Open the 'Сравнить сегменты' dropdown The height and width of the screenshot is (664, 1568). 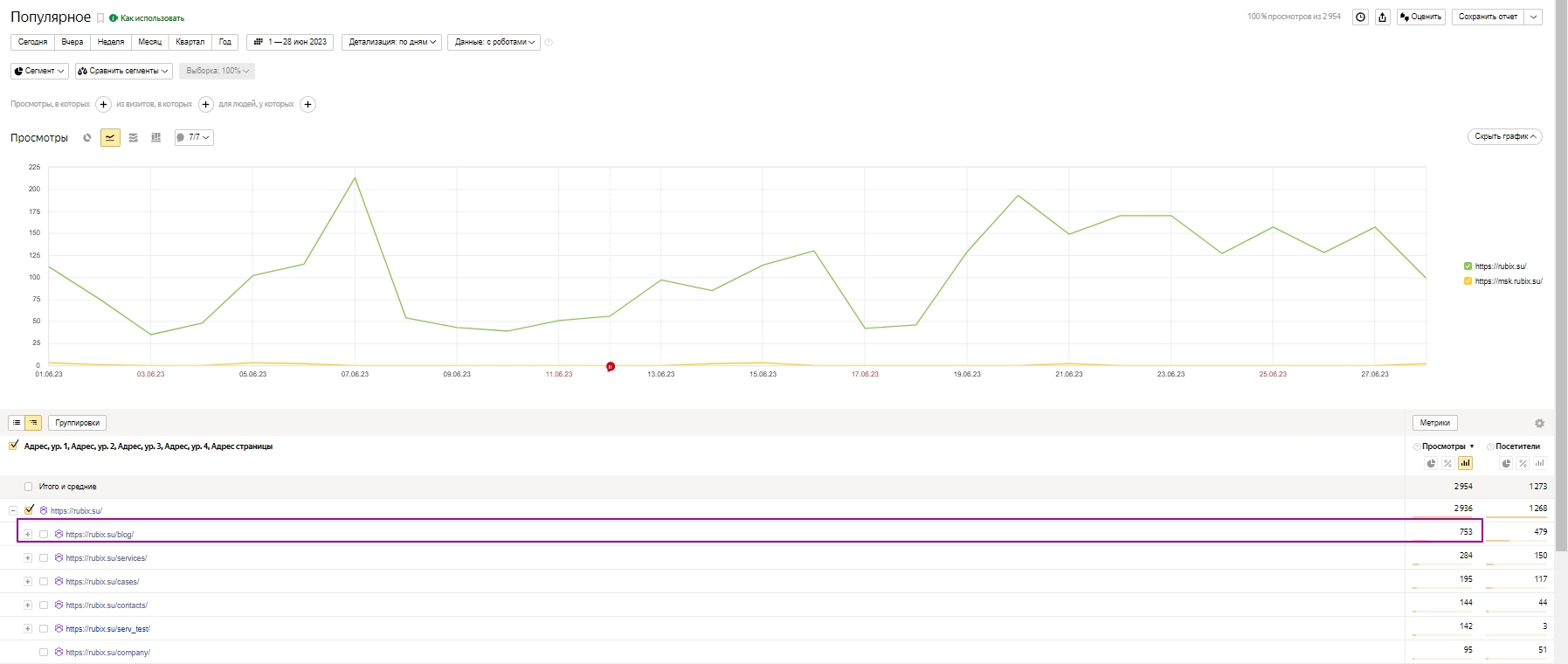123,71
